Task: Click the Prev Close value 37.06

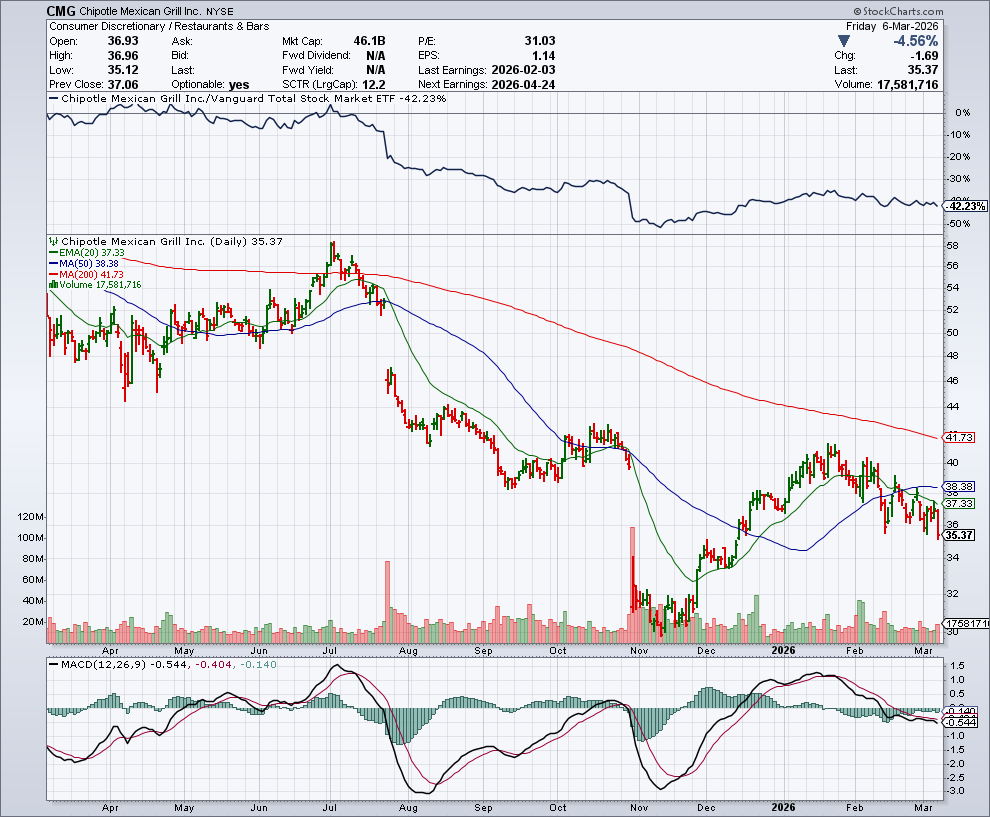Action: tap(122, 85)
